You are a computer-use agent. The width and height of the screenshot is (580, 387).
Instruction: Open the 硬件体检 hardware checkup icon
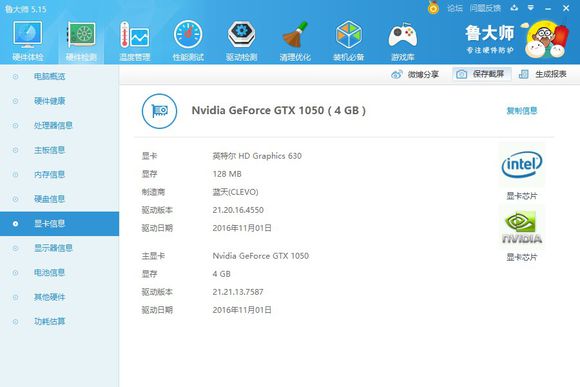(x=28, y=41)
